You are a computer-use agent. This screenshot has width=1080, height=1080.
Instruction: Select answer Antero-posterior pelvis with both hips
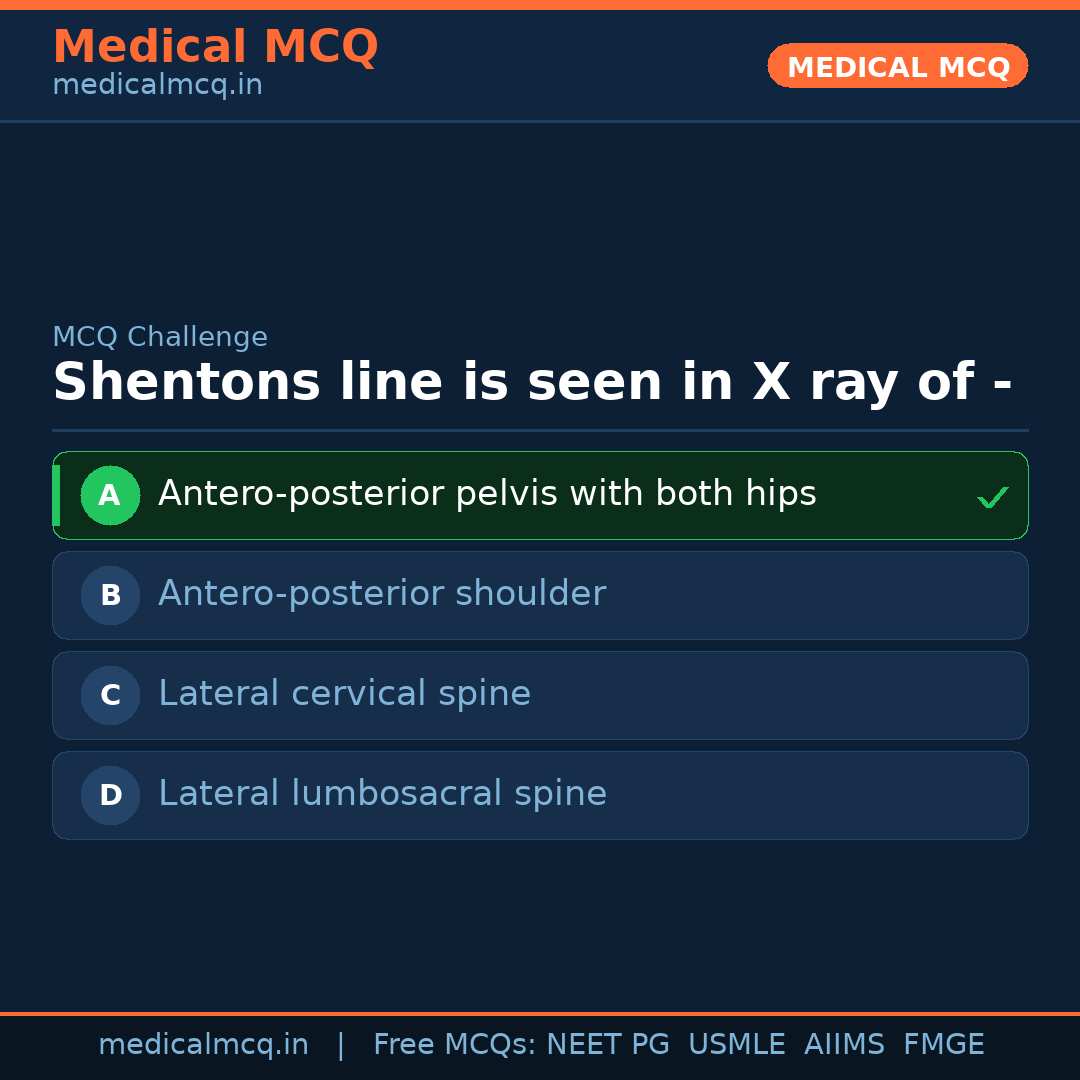point(487,494)
